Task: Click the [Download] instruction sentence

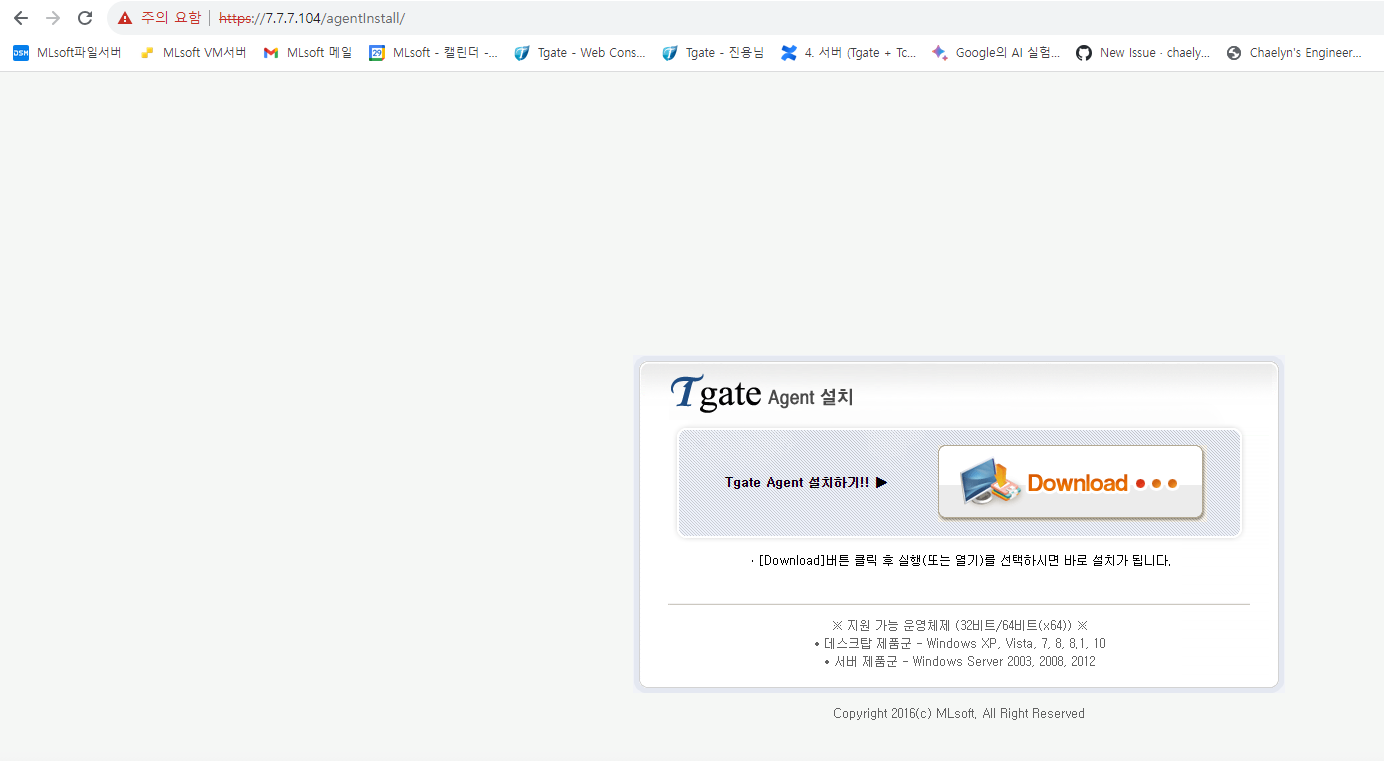Action: tap(961, 561)
